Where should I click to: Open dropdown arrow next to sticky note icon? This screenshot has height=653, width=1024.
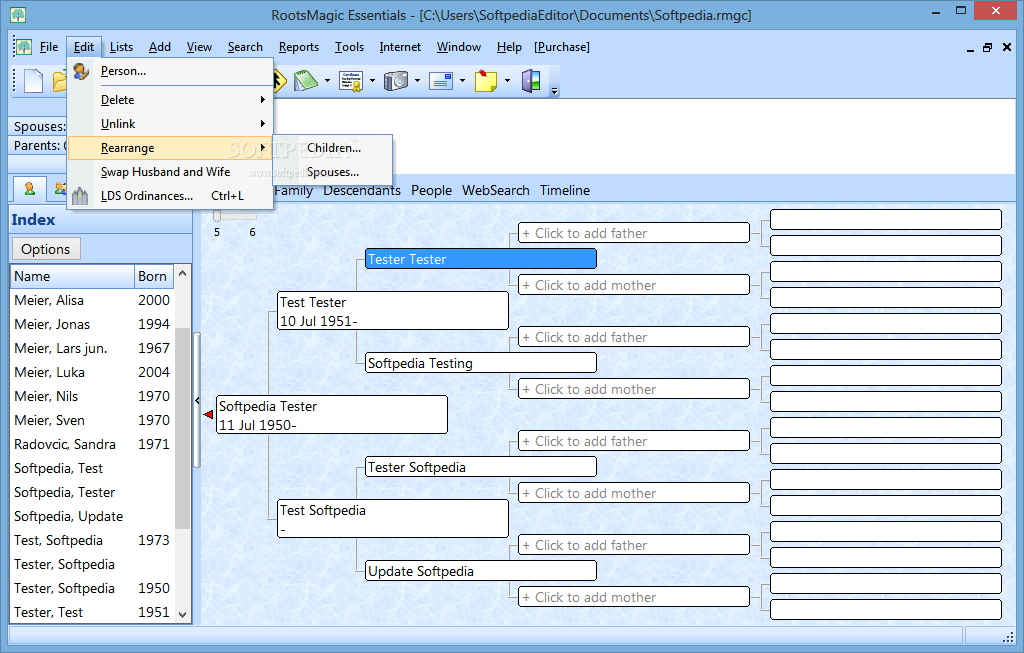pyautogui.click(x=507, y=81)
